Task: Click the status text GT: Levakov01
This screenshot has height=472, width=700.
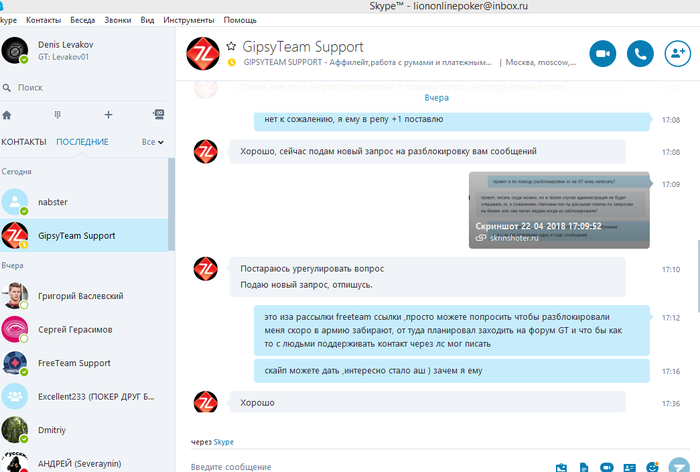Action: 63,57
